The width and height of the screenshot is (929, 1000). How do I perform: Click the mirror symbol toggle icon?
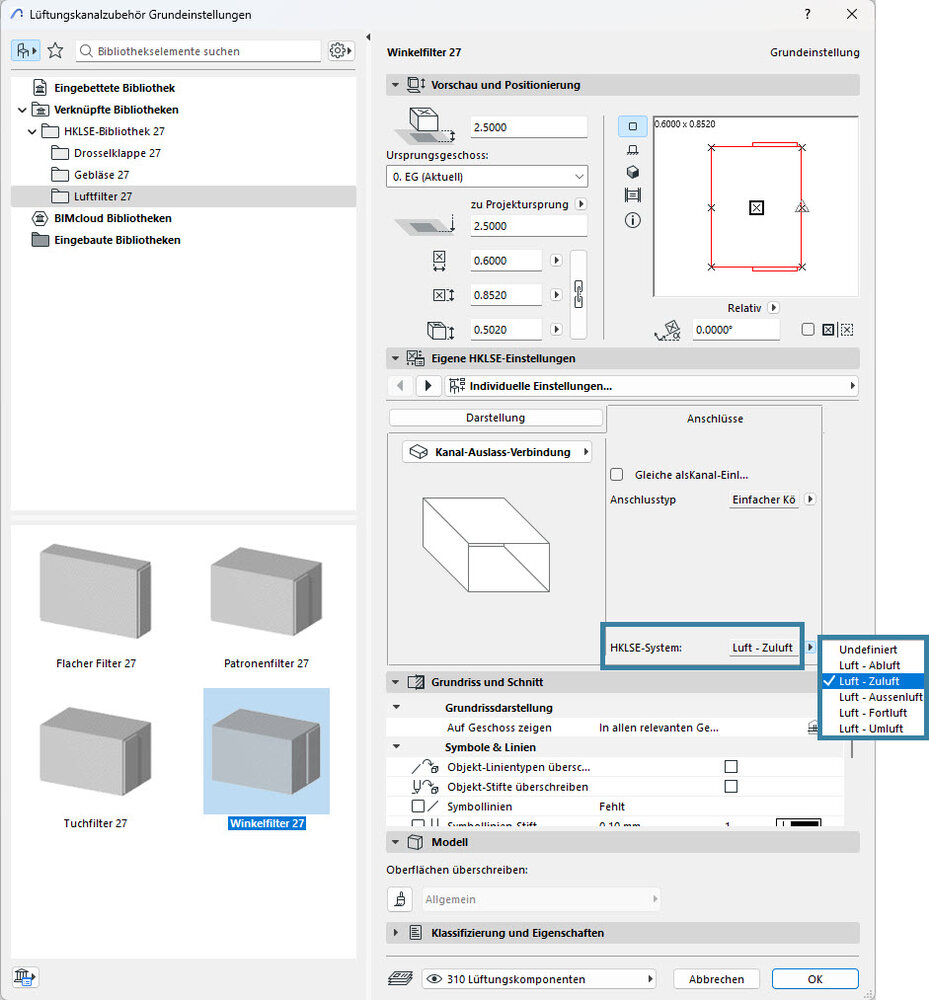[x=828, y=330]
